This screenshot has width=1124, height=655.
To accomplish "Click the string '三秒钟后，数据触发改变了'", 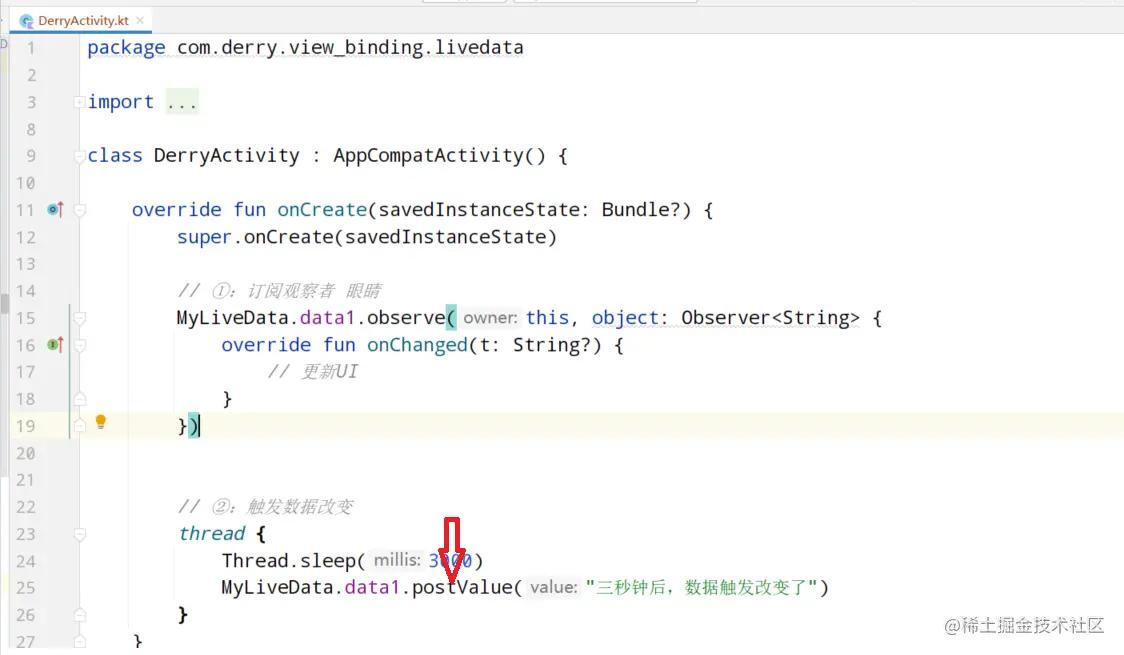I will [x=702, y=588].
